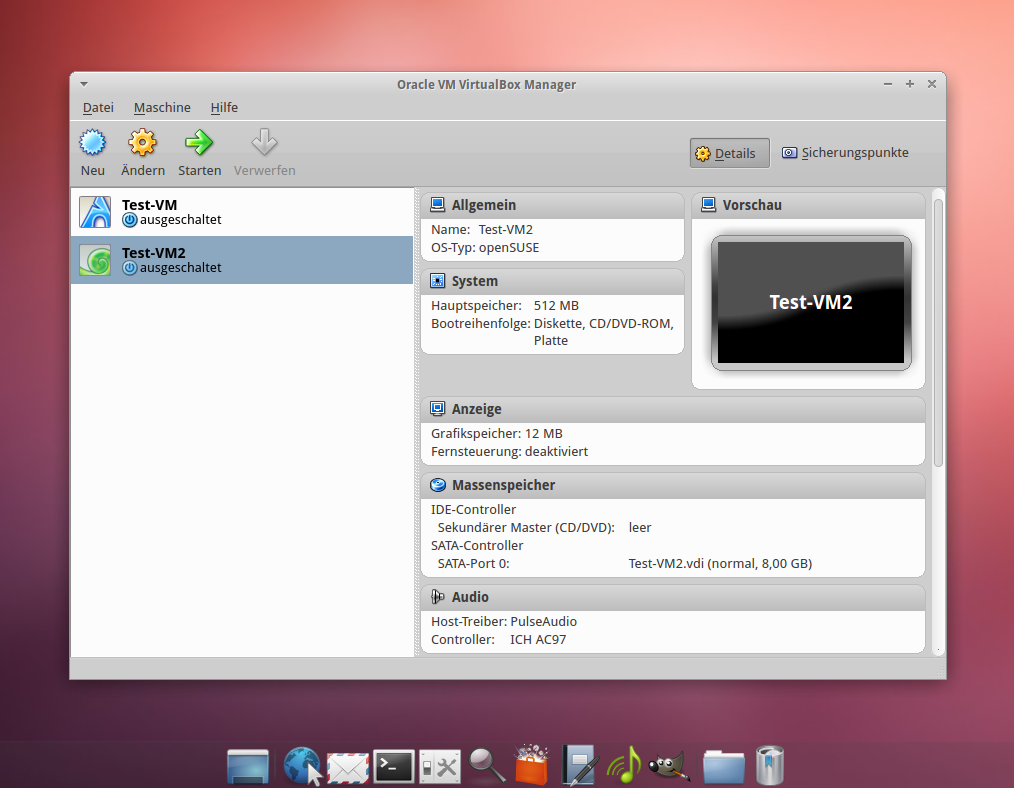Click the power state icon under Test-VM2
This screenshot has height=788, width=1014.
coord(130,268)
